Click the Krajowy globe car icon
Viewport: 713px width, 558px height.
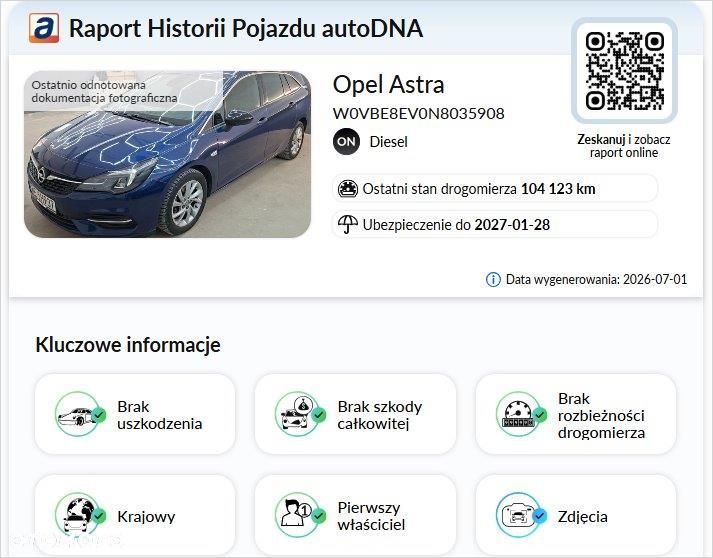click(78, 516)
